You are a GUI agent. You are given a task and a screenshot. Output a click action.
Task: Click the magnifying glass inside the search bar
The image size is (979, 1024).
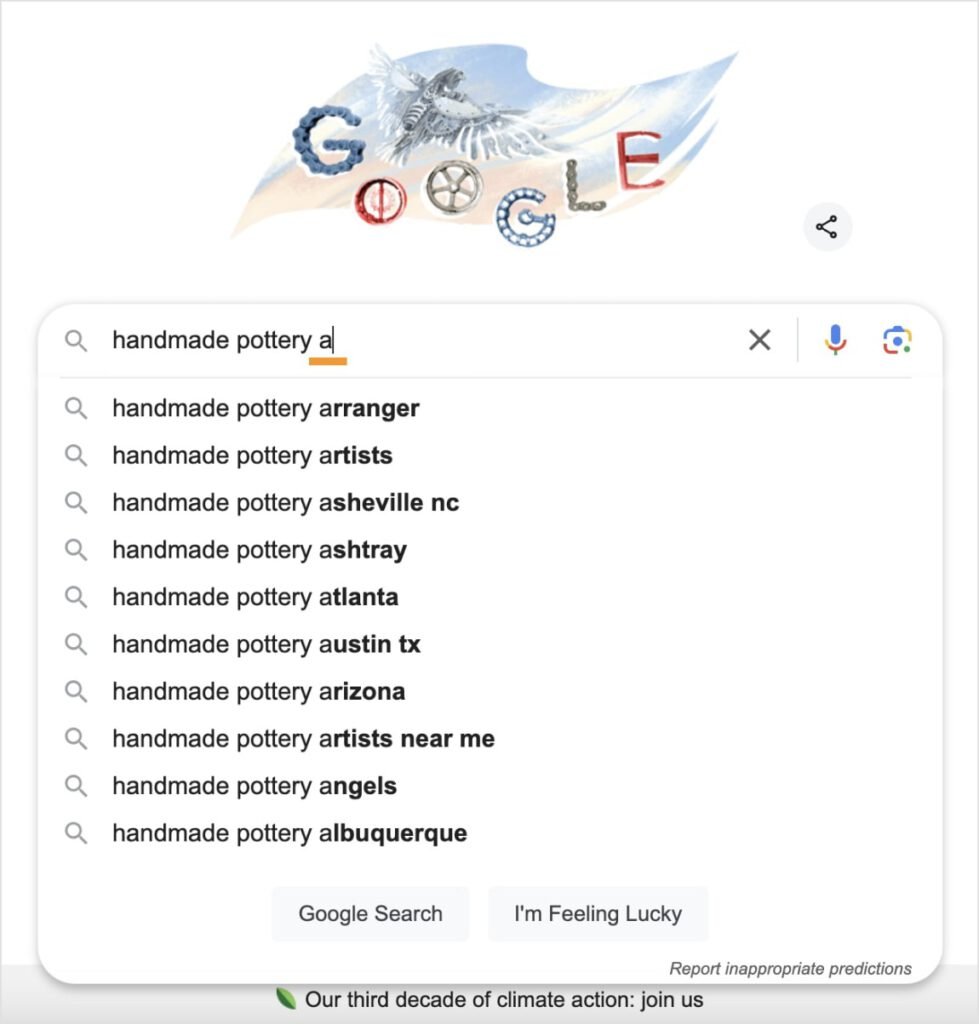(x=77, y=340)
